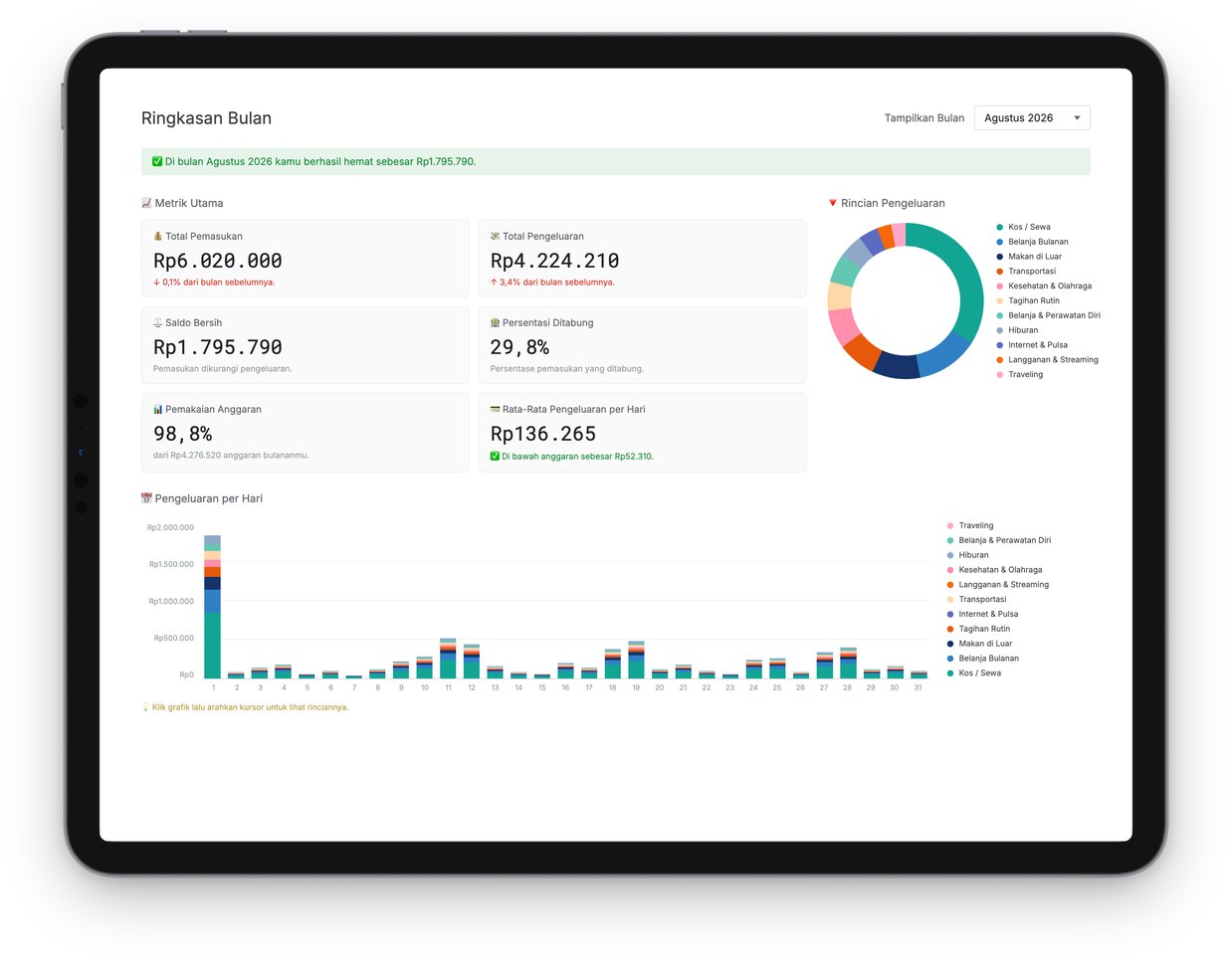Click the Total Pemasukan value Rp6.020.000

click(x=218, y=261)
